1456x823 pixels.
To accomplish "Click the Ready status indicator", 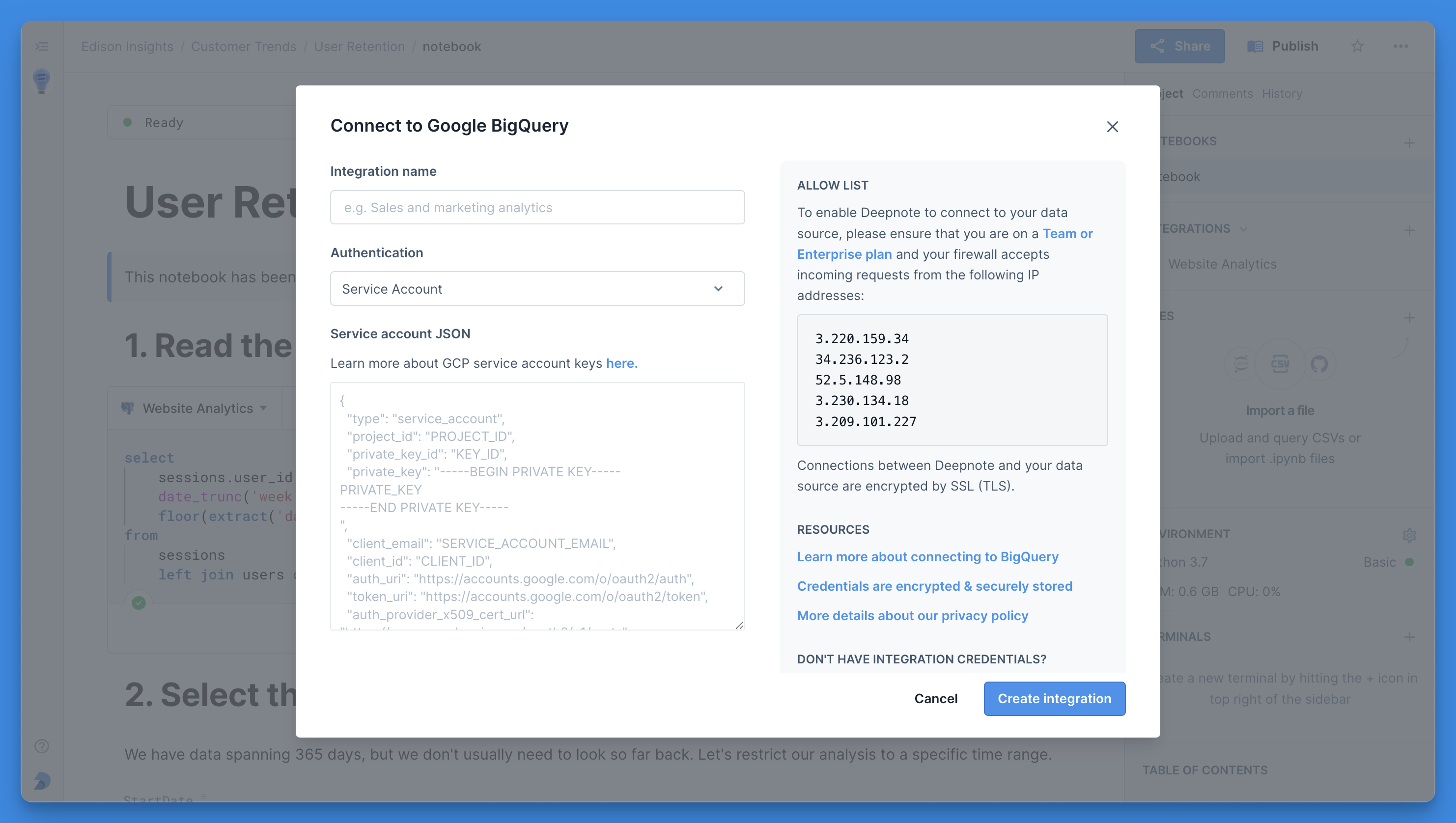I will [x=154, y=123].
